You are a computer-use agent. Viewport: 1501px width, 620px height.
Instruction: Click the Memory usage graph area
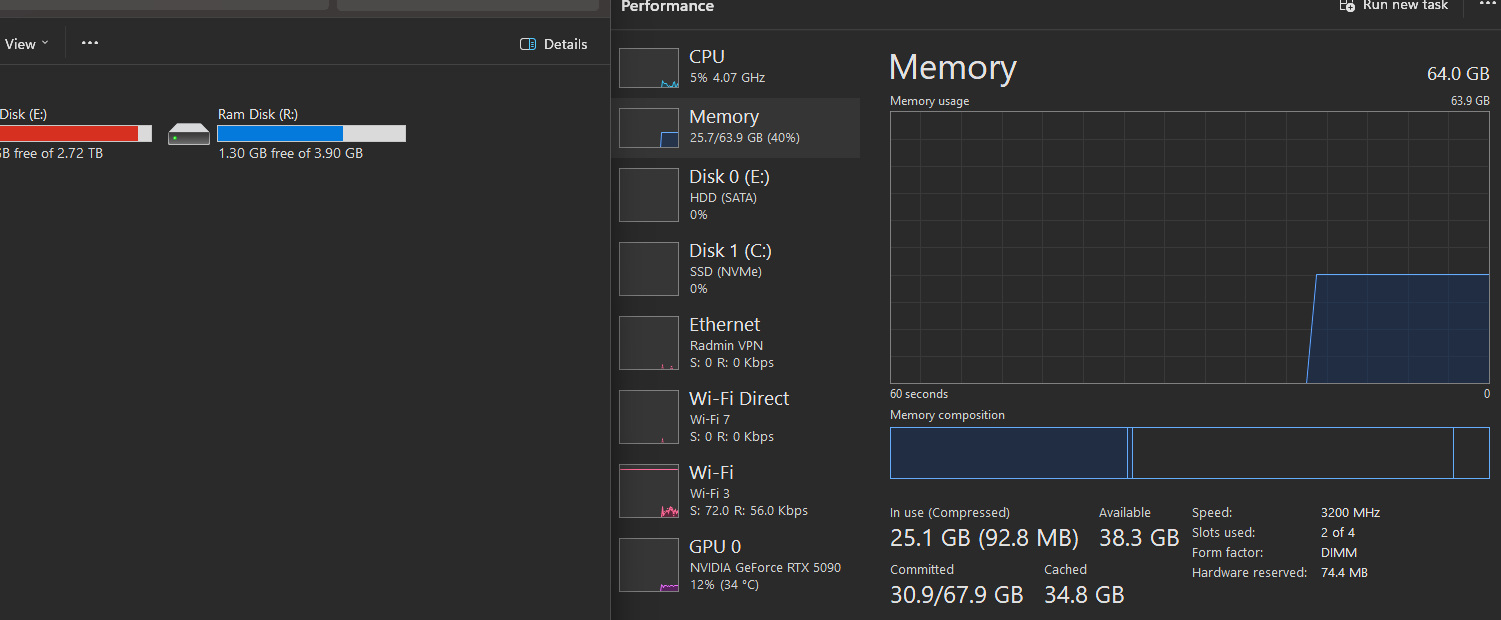1190,247
